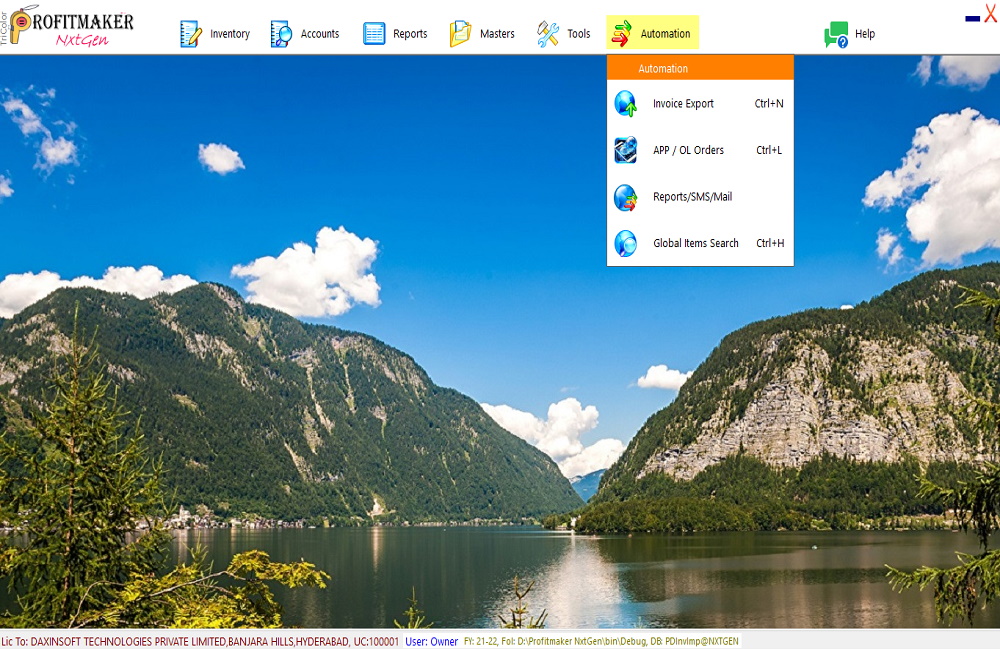The height and width of the screenshot is (650, 1000).
Task: Click the orange Automation dropdown header
Action: 700,69
